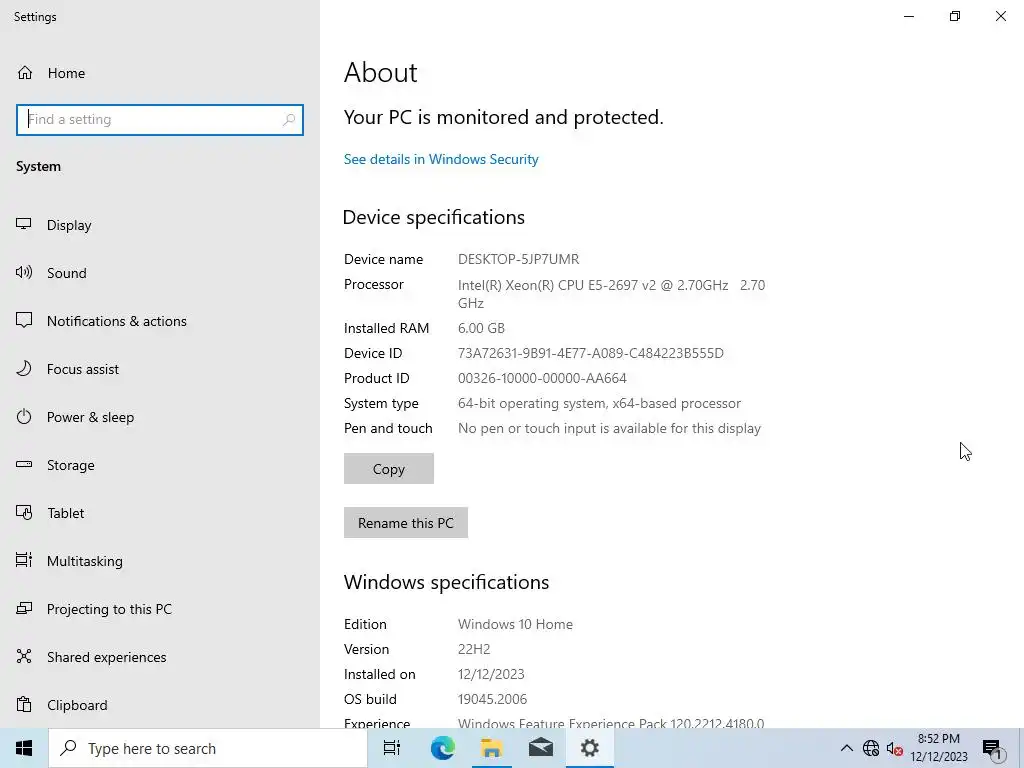Open File Explorer from the taskbar
Image resolution: width=1024 pixels, height=768 pixels.
(492, 748)
